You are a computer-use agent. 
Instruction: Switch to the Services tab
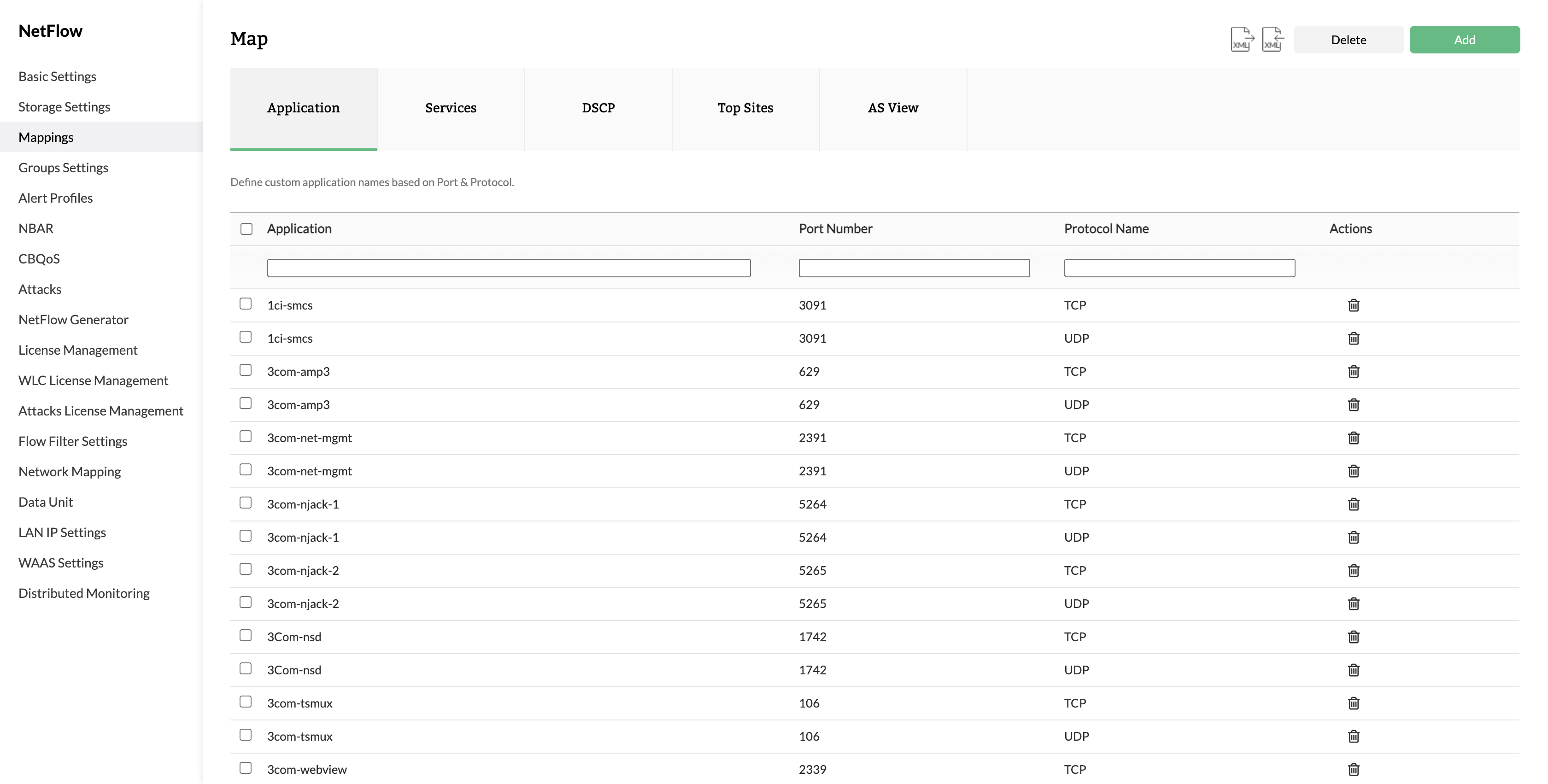[451, 108]
